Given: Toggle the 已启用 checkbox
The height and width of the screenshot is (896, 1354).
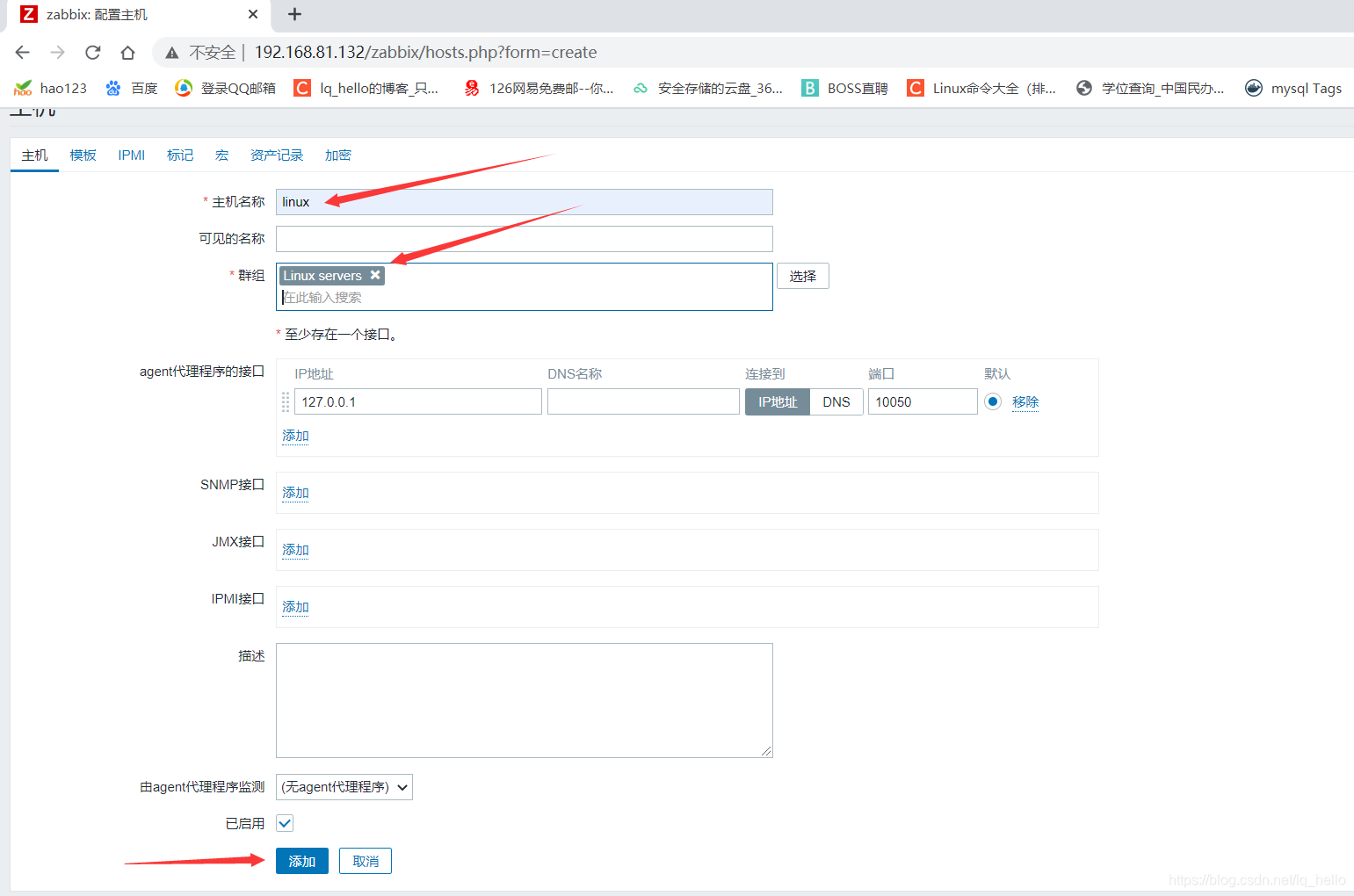Looking at the screenshot, I should [x=285, y=823].
